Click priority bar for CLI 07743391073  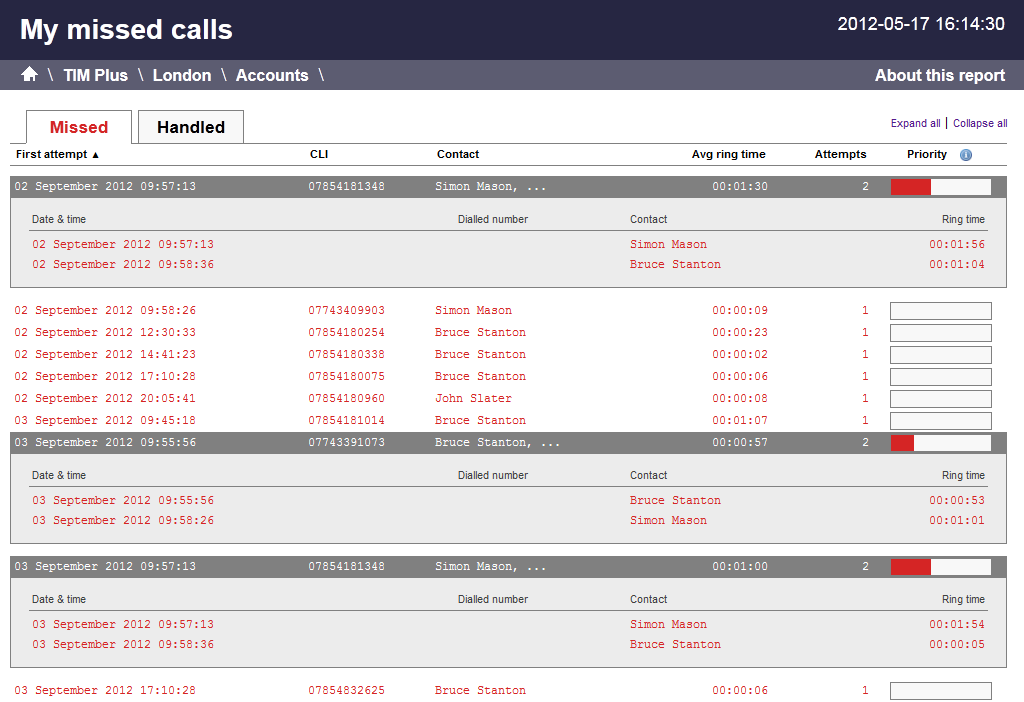point(940,443)
